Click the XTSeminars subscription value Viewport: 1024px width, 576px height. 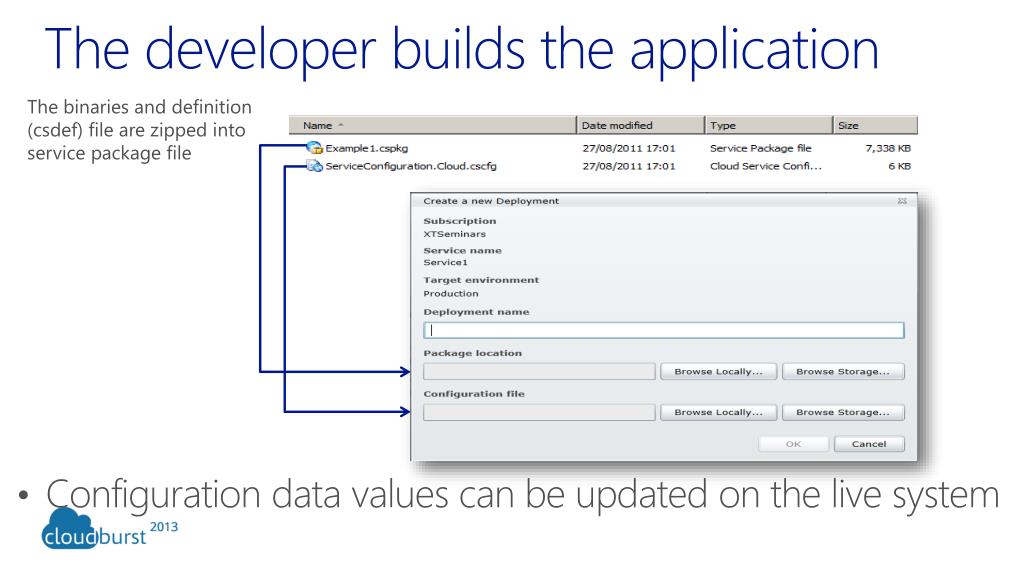[455, 234]
